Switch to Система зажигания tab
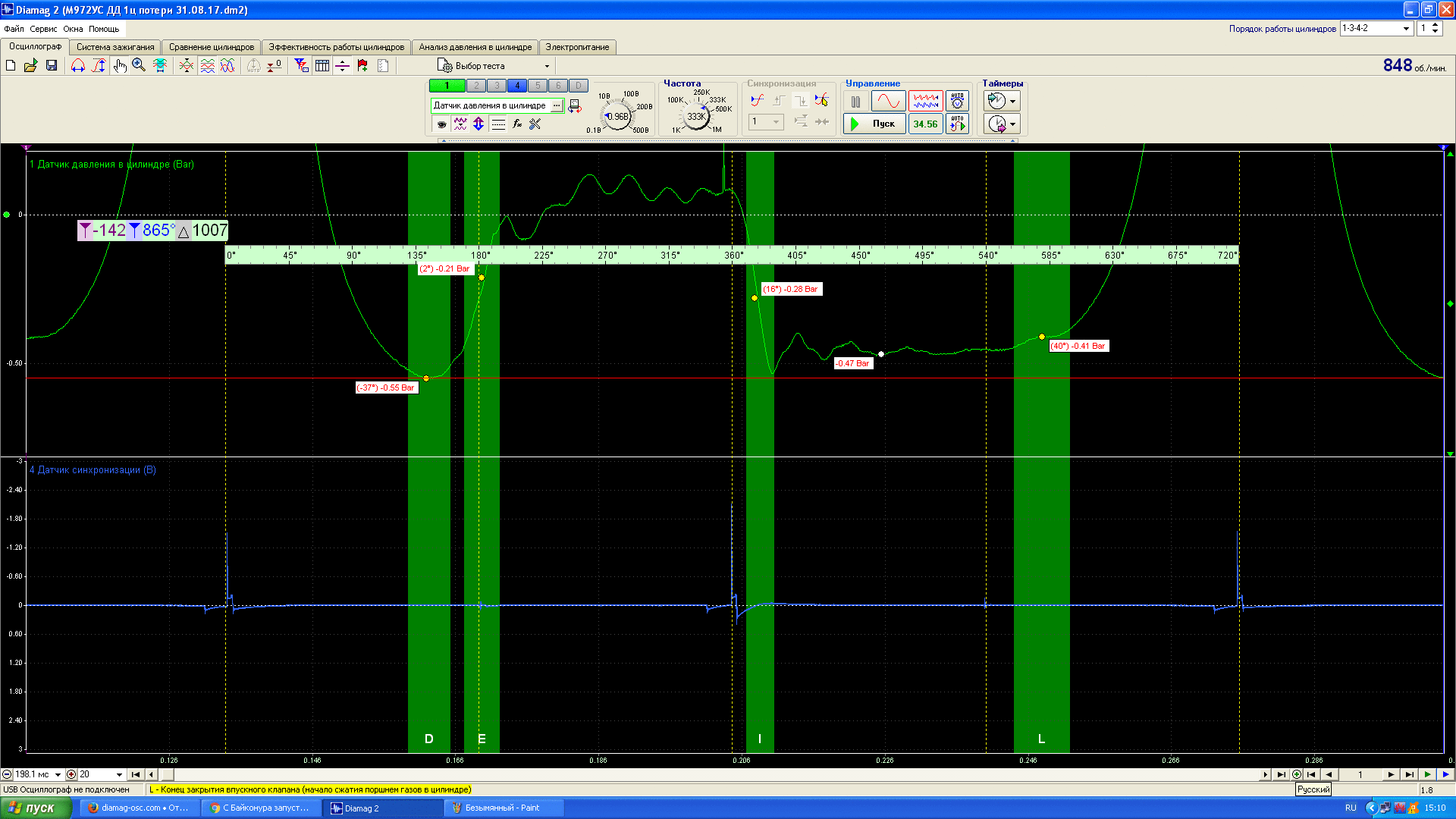Viewport: 1456px width, 819px height. point(115,47)
